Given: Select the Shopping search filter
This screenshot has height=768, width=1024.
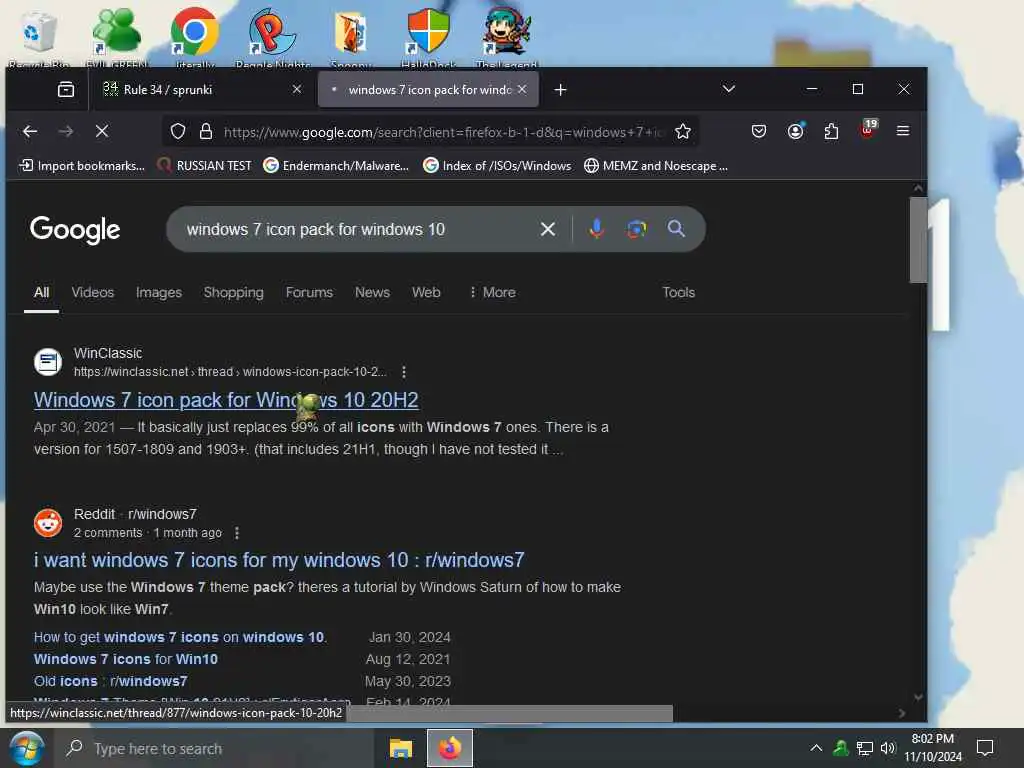Looking at the screenshot, I should coord(234,293).
